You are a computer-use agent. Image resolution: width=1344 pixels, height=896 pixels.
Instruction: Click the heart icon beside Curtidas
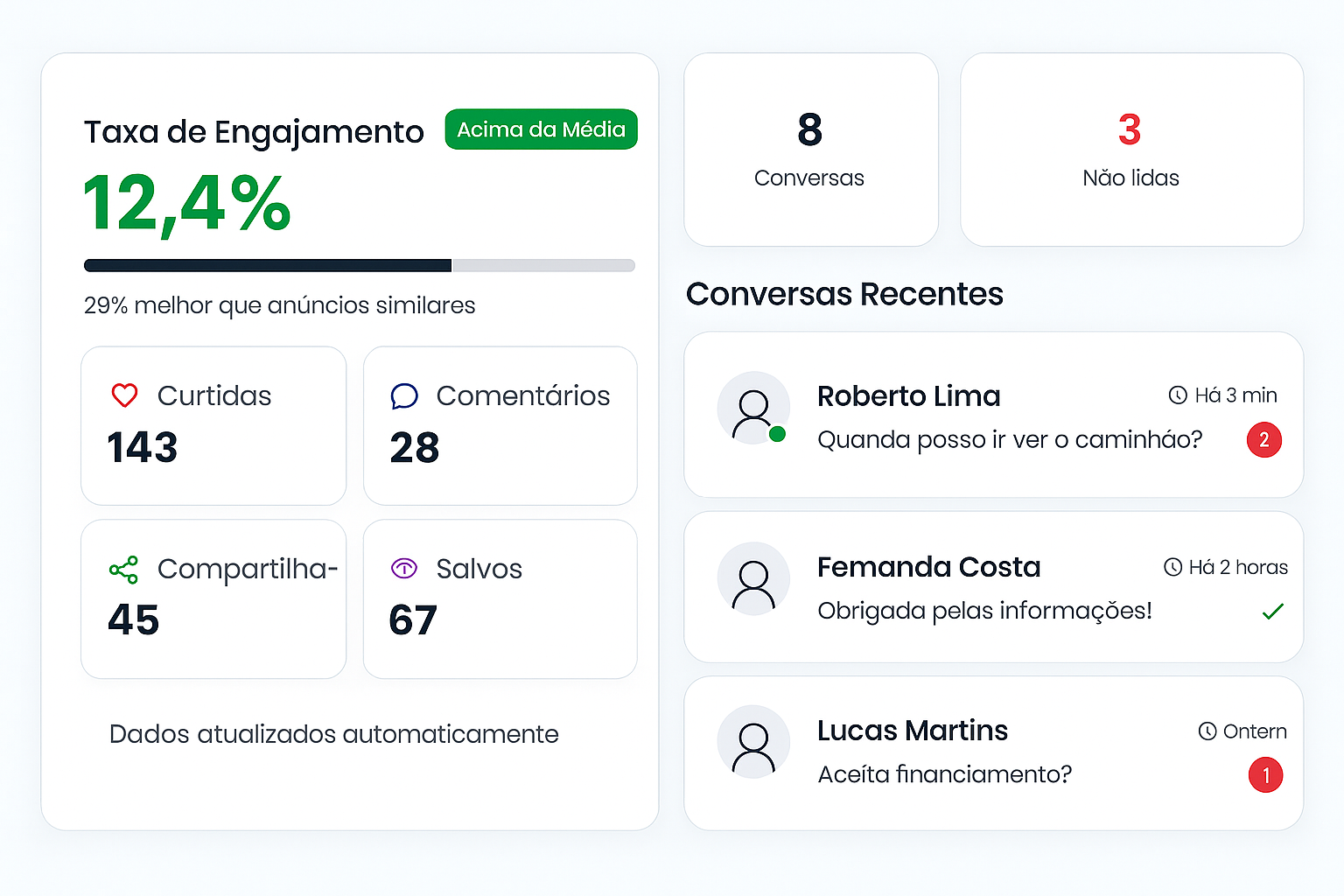(x=124, y=395)
